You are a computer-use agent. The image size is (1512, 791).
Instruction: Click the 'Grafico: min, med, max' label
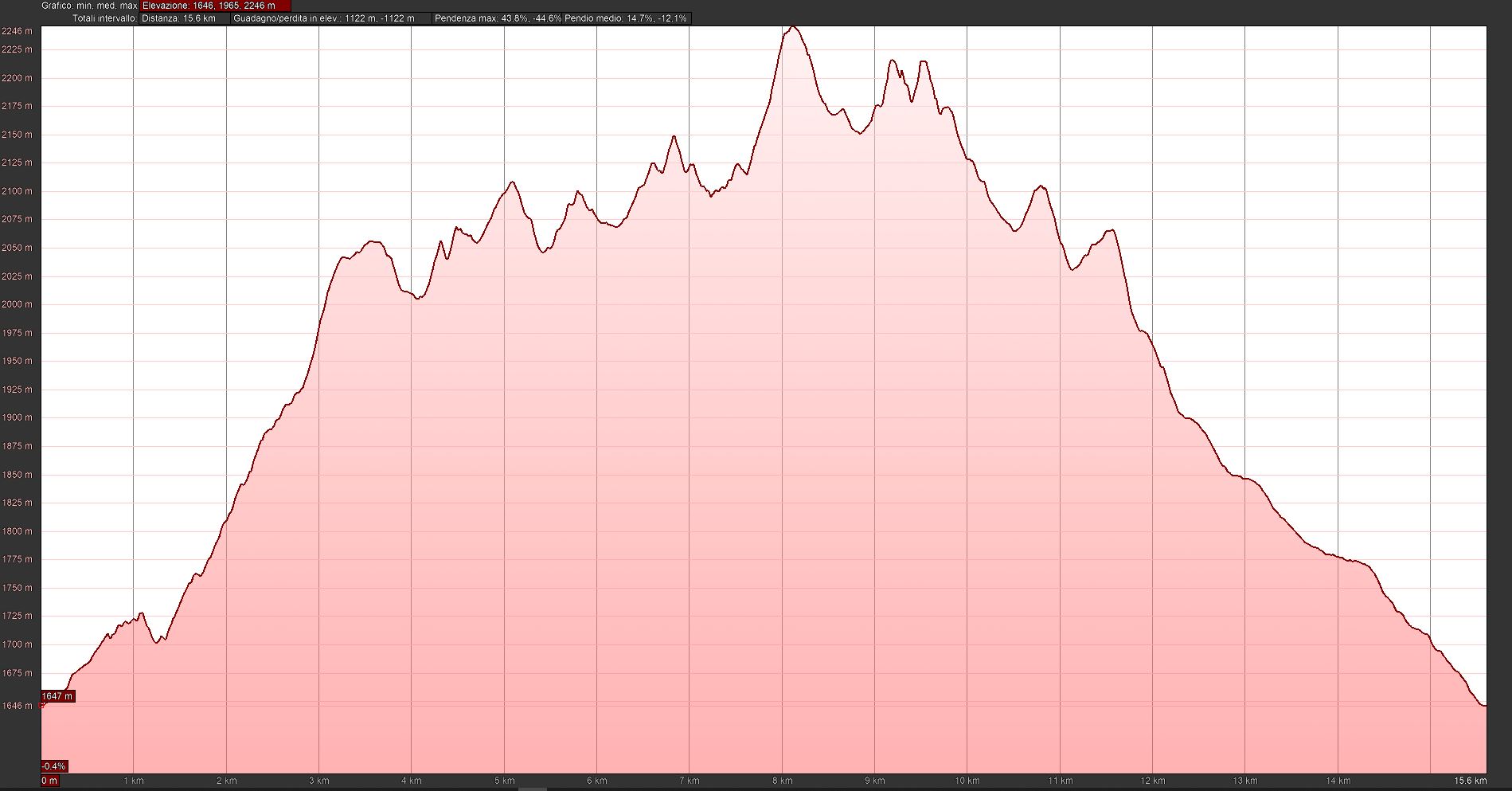(x=90, y=6)
